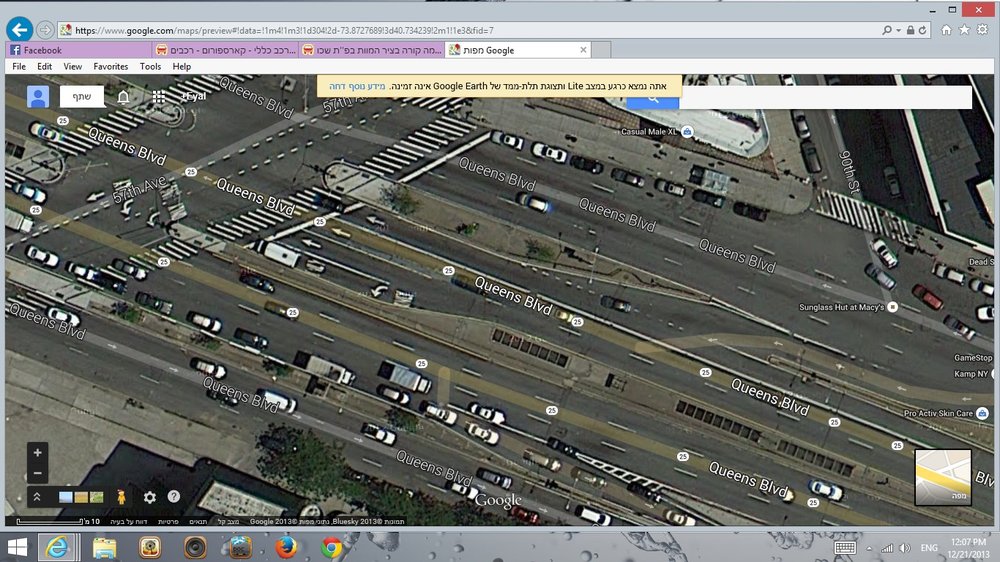This screenshot has height=562, width=1000.
Task: Switch to the Facebook tab
Action: pyautogui.click(x=78, y=50)
